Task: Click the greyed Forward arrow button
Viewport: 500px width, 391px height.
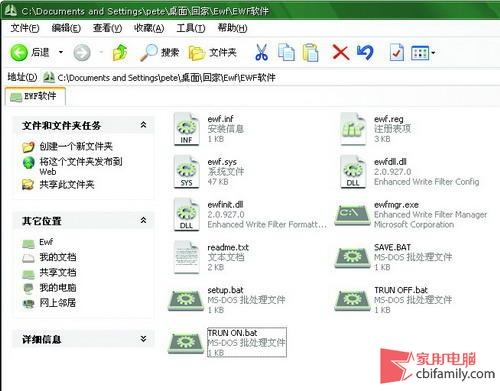Action: [82, 52]
